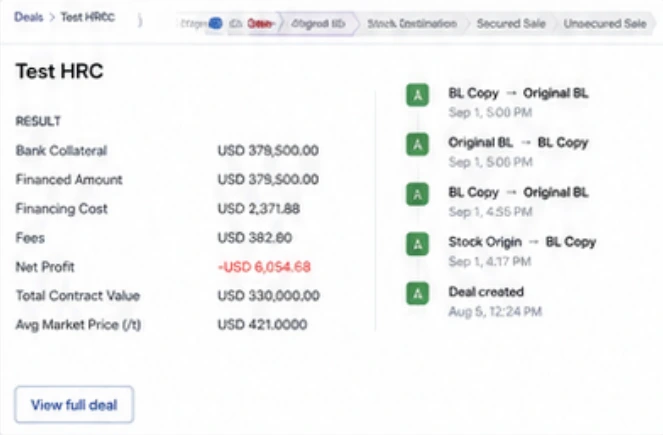Click the Financing Cost label
This screenshot has width=663, height=435.
62,208
